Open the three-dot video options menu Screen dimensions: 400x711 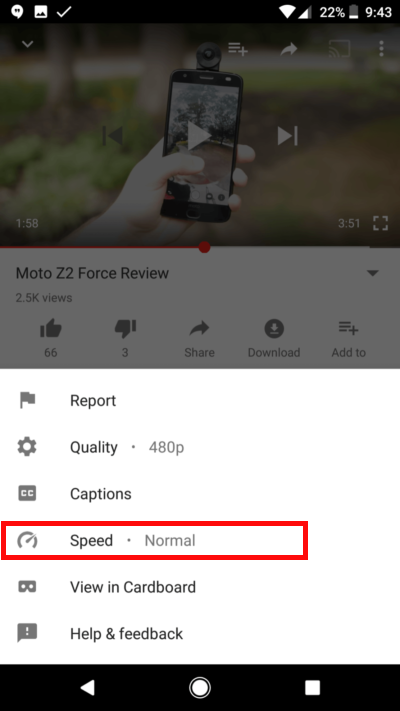(381, 48)
